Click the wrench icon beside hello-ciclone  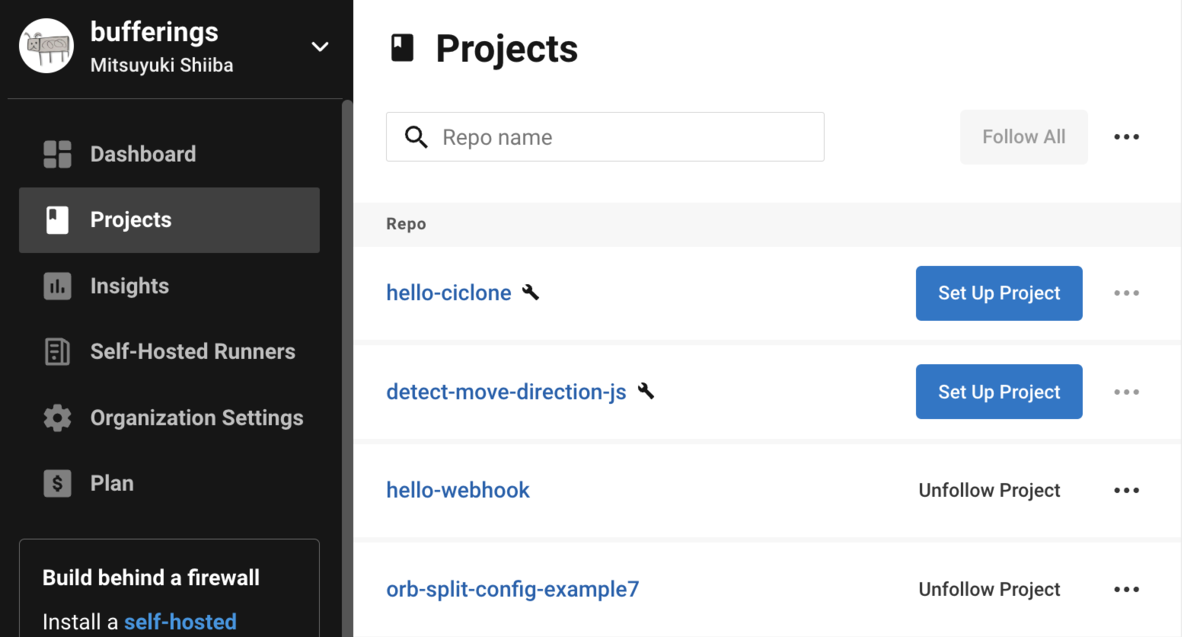pyautogui.click(x=531, y=292)
